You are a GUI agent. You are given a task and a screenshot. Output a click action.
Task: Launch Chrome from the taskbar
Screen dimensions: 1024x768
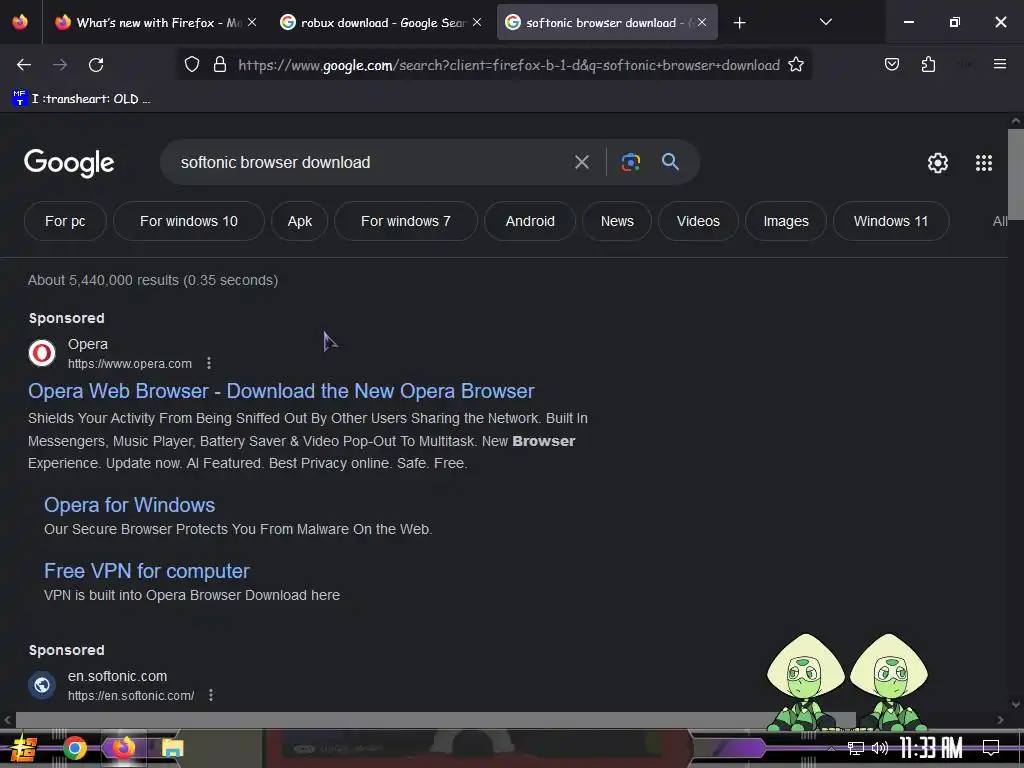tap(74, 748)
